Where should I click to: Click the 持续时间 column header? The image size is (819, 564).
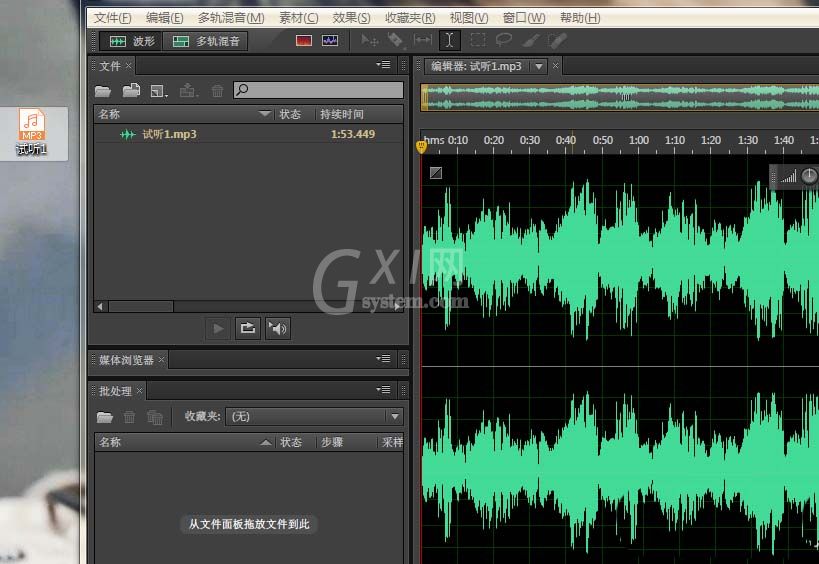coord(342,114)
